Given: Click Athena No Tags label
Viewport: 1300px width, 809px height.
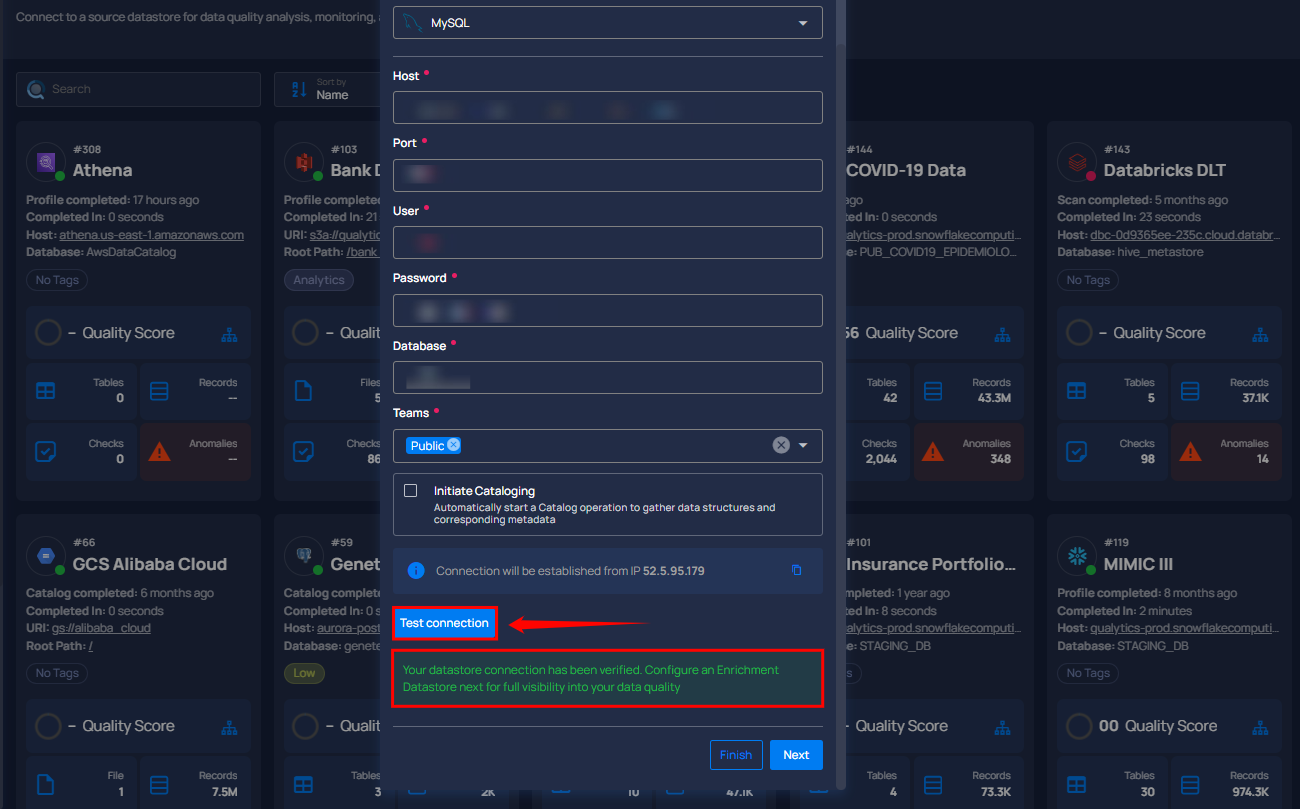Looking at the screenshot, I should click(x=57, y=280).
